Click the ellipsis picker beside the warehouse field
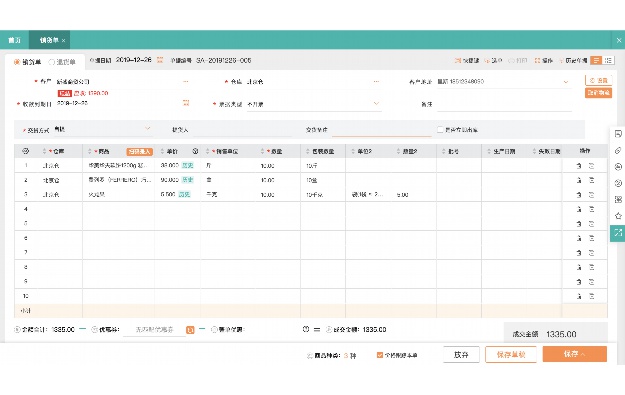The image size is (625, 395). 376,81
